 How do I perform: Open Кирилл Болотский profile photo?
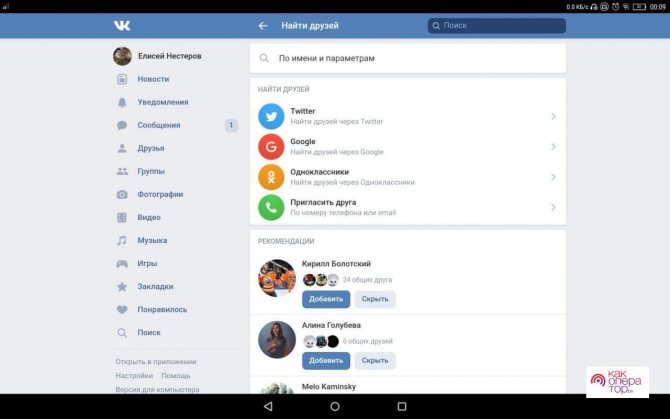(277, 278)
